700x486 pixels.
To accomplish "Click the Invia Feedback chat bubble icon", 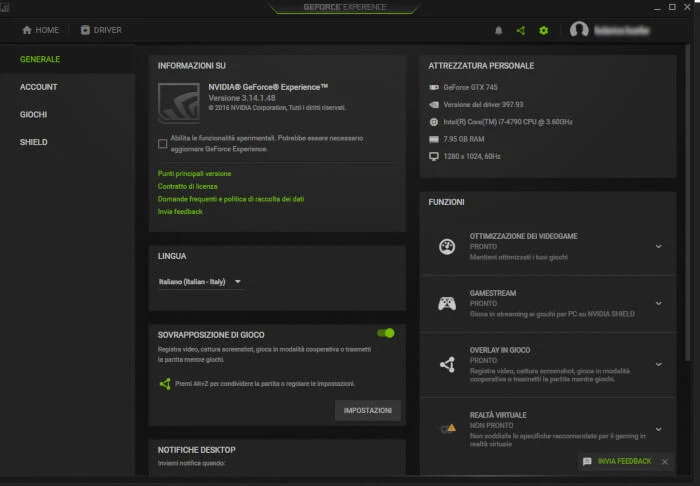I will click(587, 461).
